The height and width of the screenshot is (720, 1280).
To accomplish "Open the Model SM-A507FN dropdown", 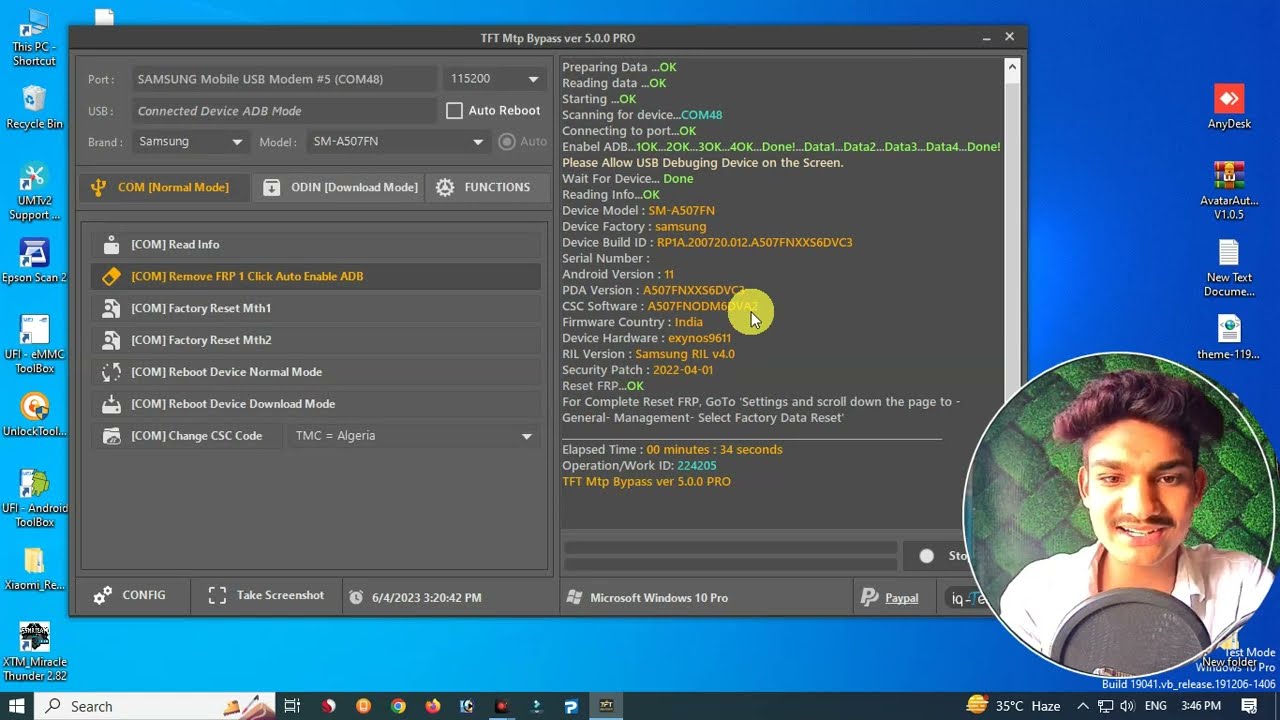I will point(398,142).
